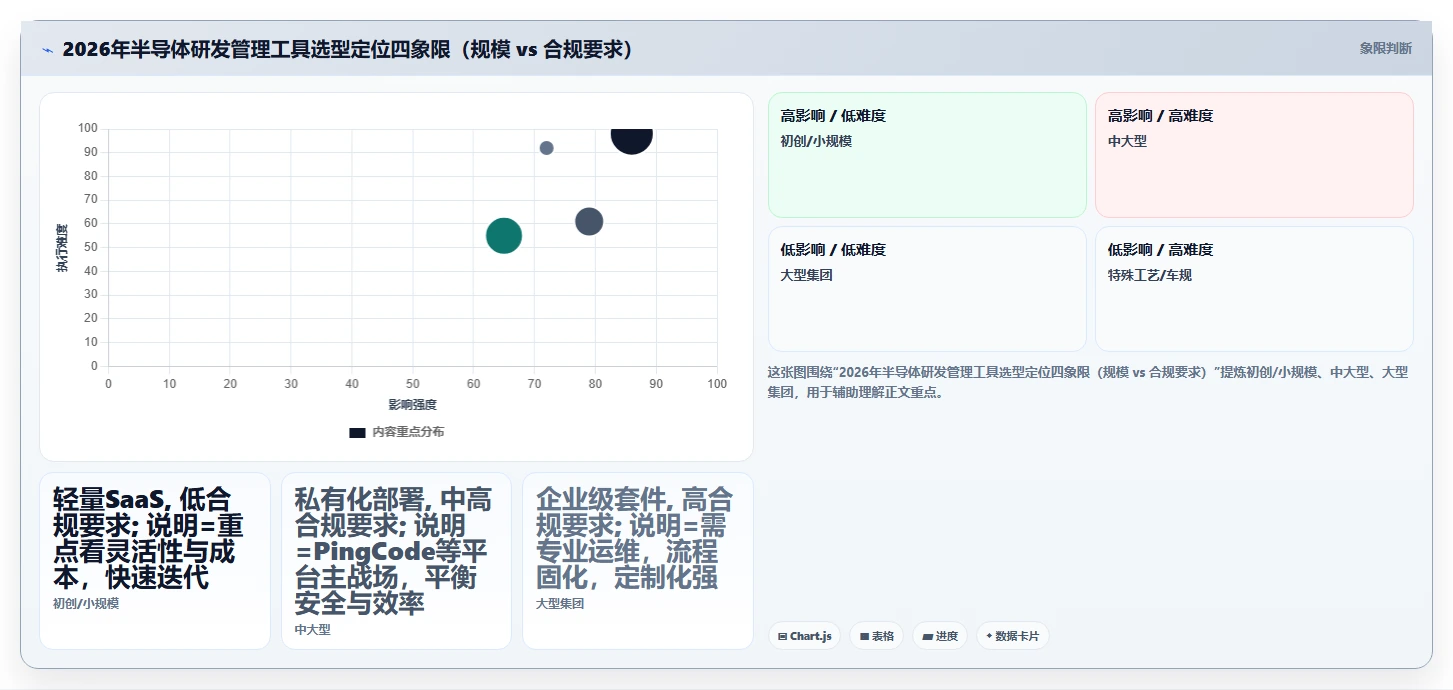Click the 数据卡片 tag chip

(x=1013, y=636)
